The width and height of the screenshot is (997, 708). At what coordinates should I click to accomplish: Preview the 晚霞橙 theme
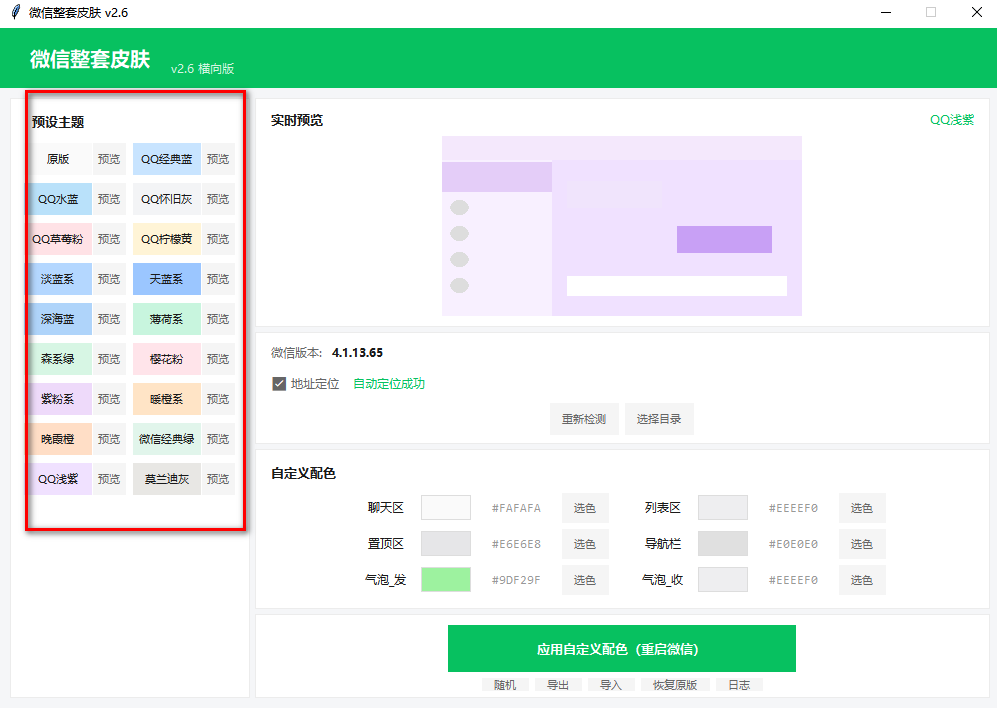(109, 440)
